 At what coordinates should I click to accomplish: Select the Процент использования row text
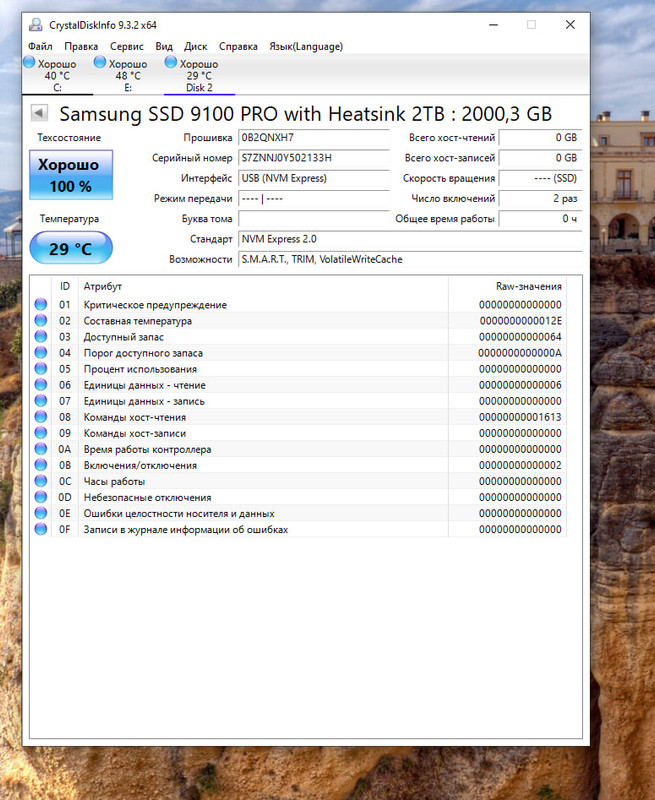(140, 369)
